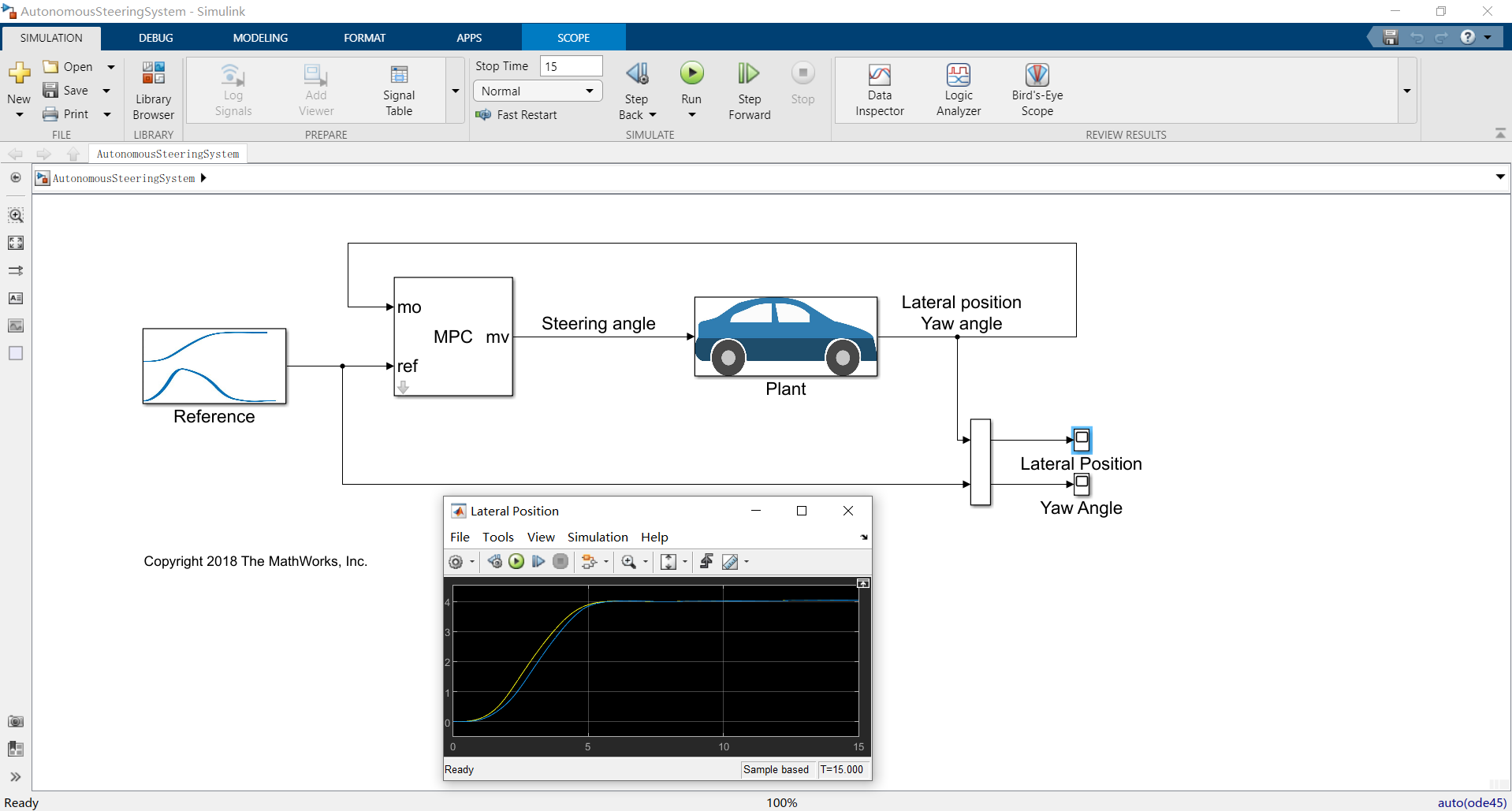Launch the Logic Analyzer tool
Viewport: 1512px width, 811px height.
coord(958,90)
